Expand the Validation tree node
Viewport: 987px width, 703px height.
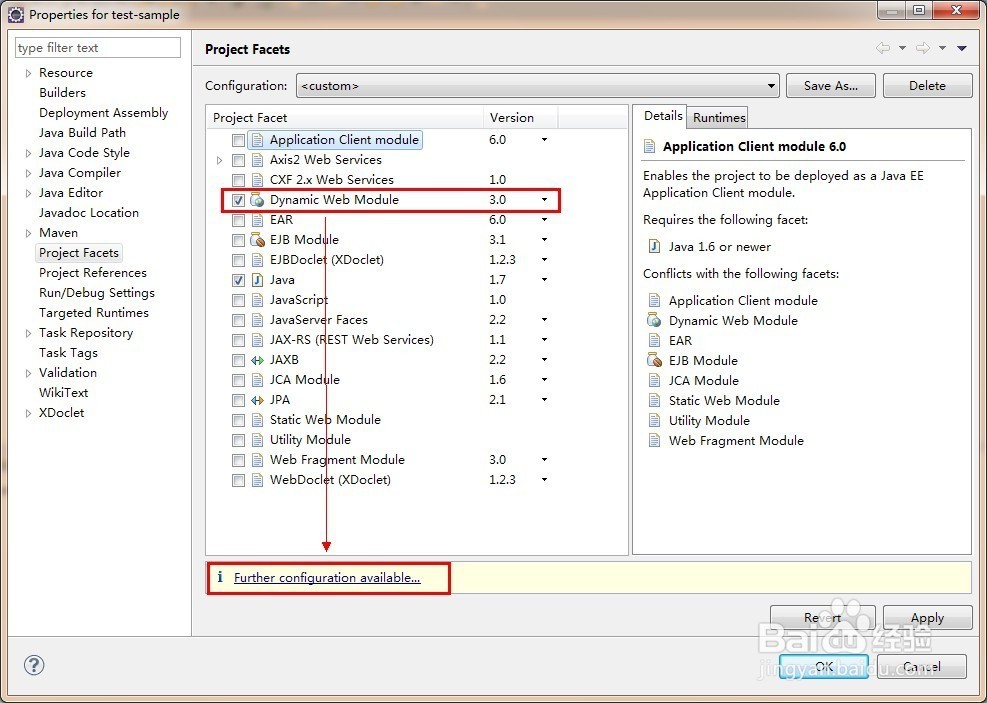pos(28,373)
